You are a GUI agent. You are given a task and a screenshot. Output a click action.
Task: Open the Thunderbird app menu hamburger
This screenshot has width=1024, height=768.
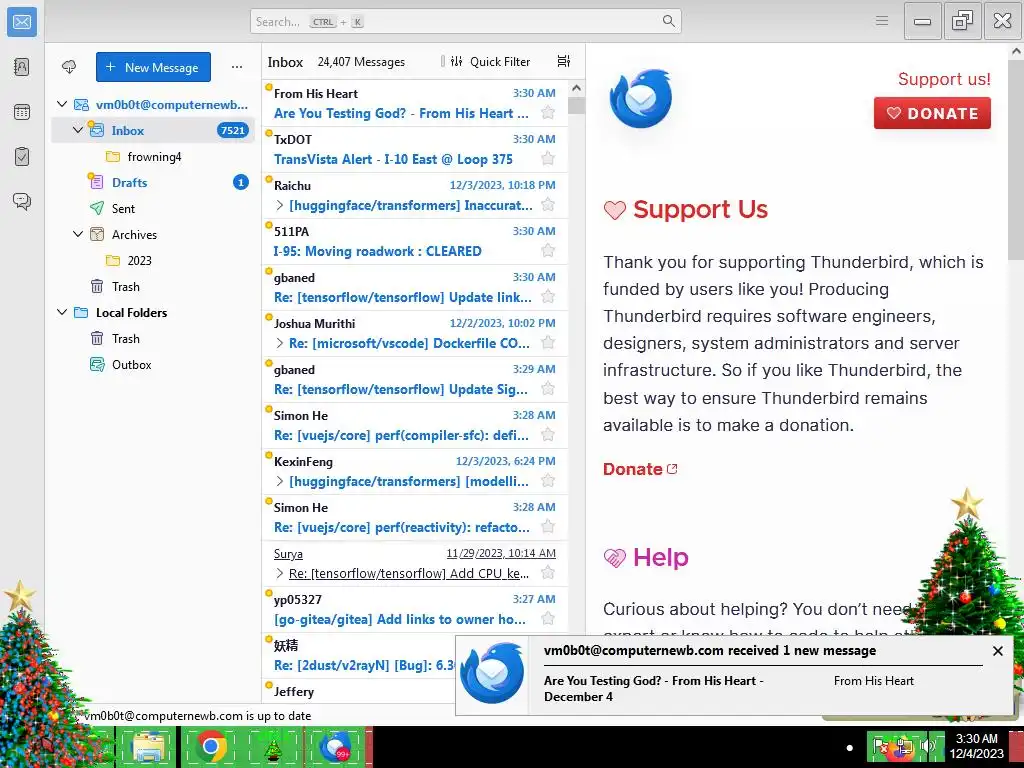[x=882, y=21]
